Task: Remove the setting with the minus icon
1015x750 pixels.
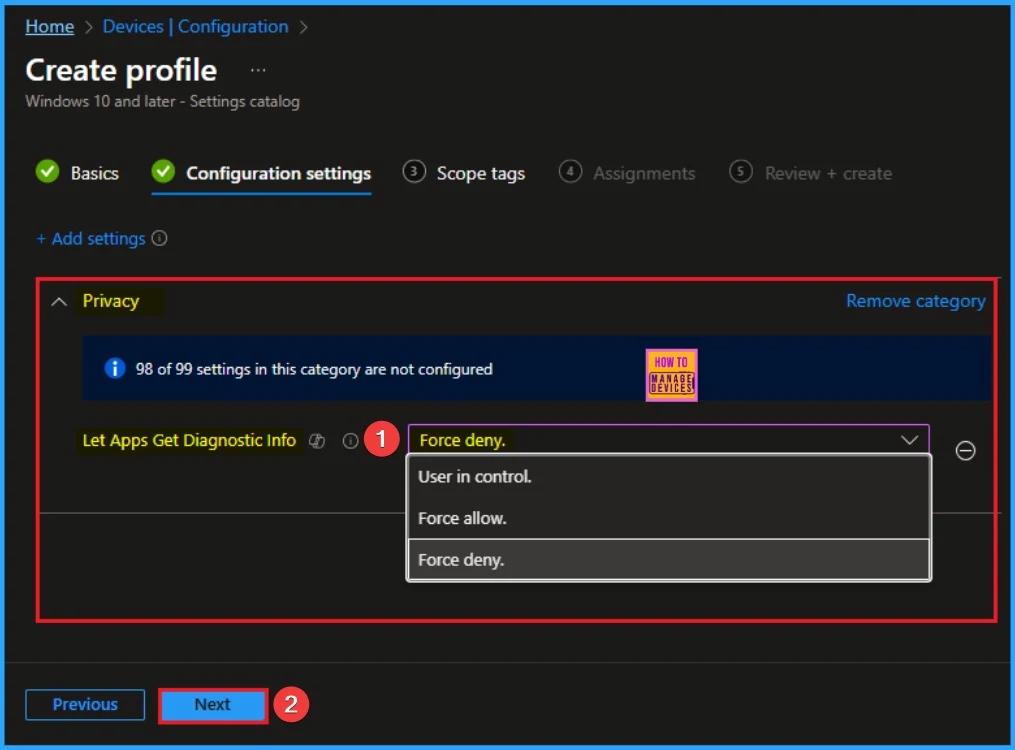Action: click(x=965, y=451)
